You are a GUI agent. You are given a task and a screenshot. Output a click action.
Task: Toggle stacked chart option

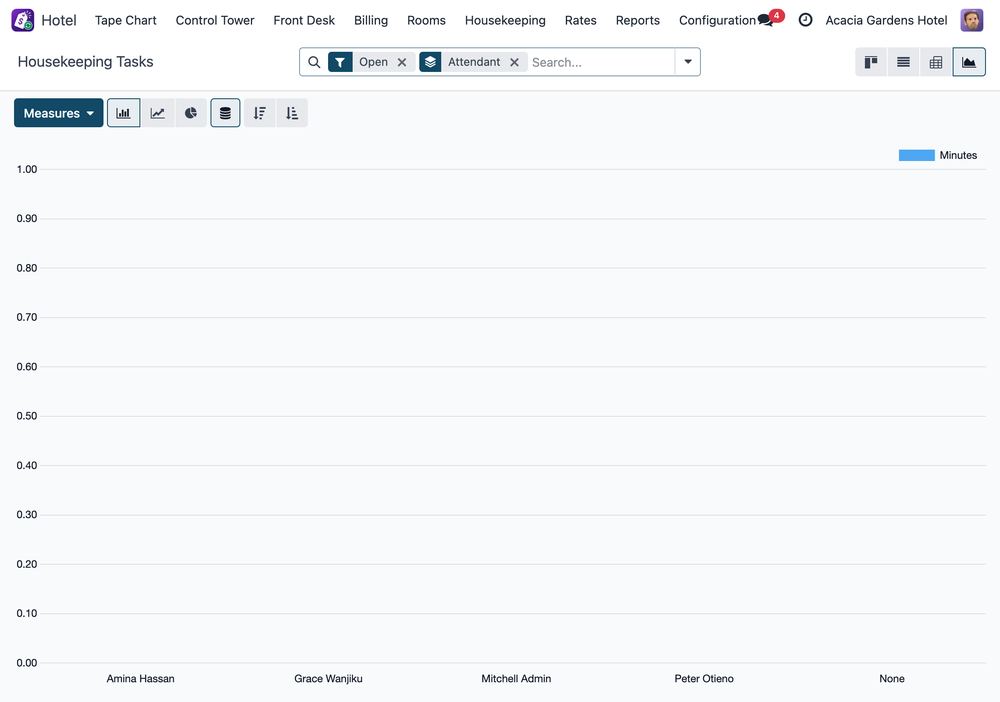coord(225,113)
